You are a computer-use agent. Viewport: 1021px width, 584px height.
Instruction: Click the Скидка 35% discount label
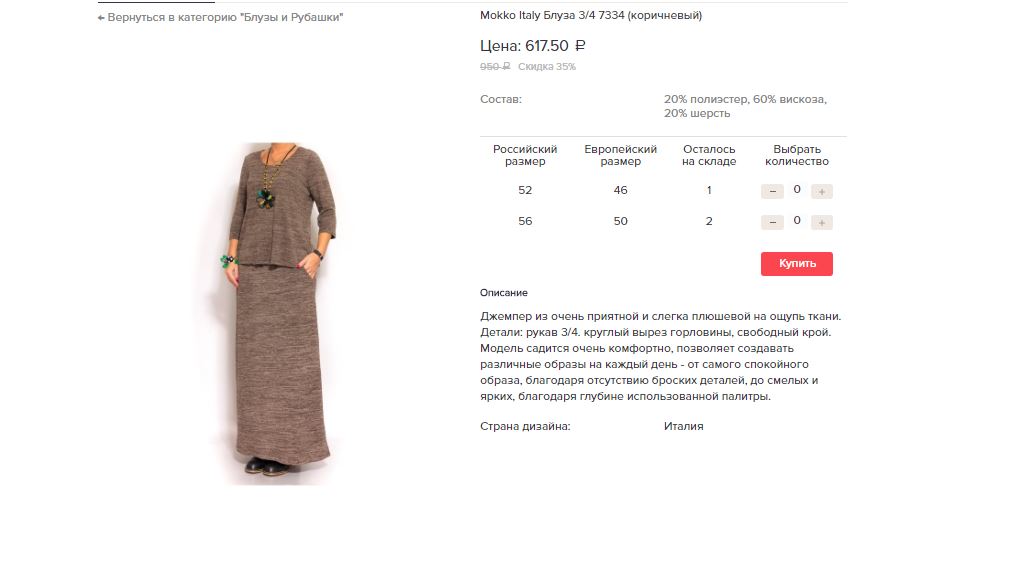click(x=547, y=66)
